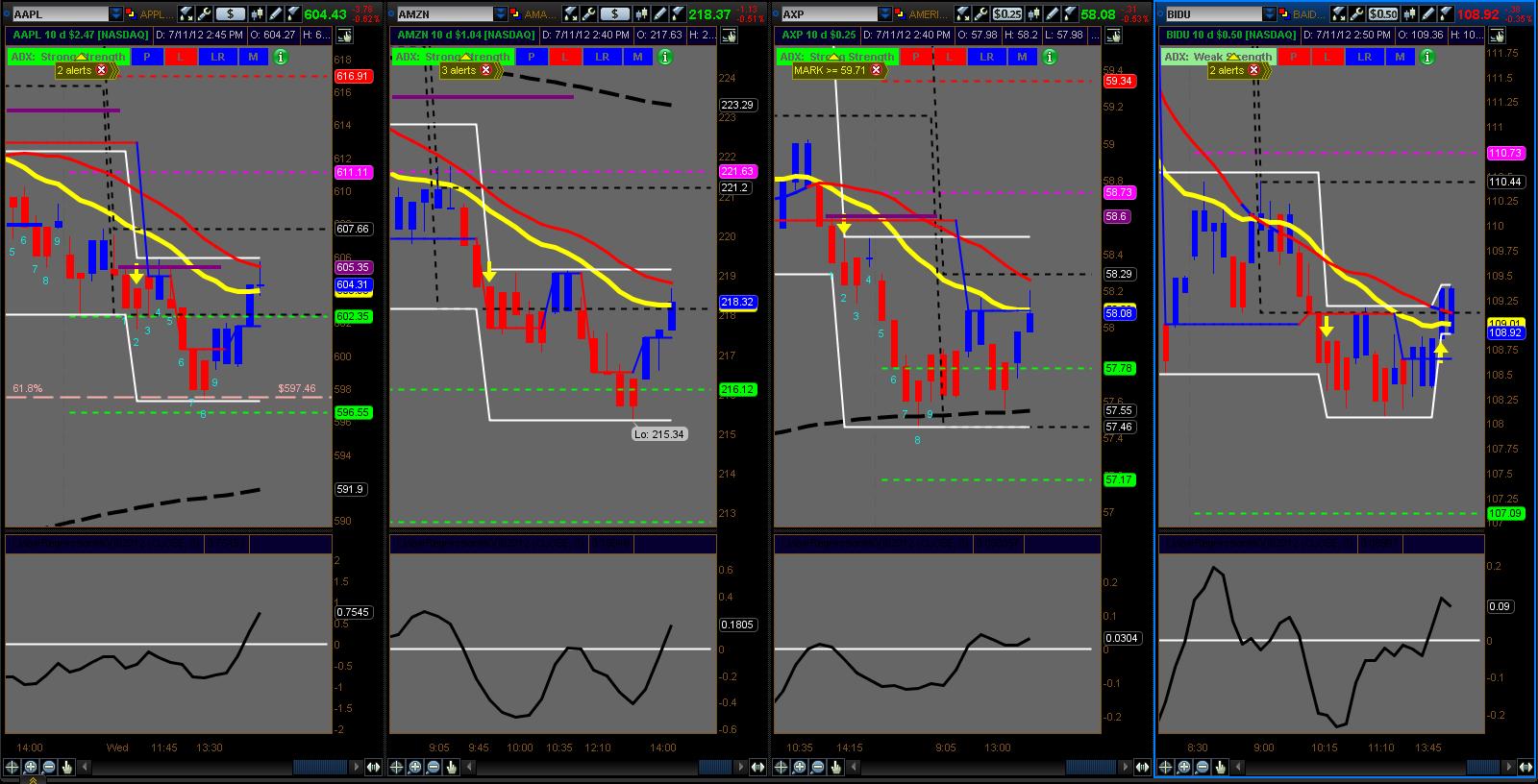Screen dimensions: 1538x784
Task: Toggle the P button on AAPL chart
Action: (147, 57)
